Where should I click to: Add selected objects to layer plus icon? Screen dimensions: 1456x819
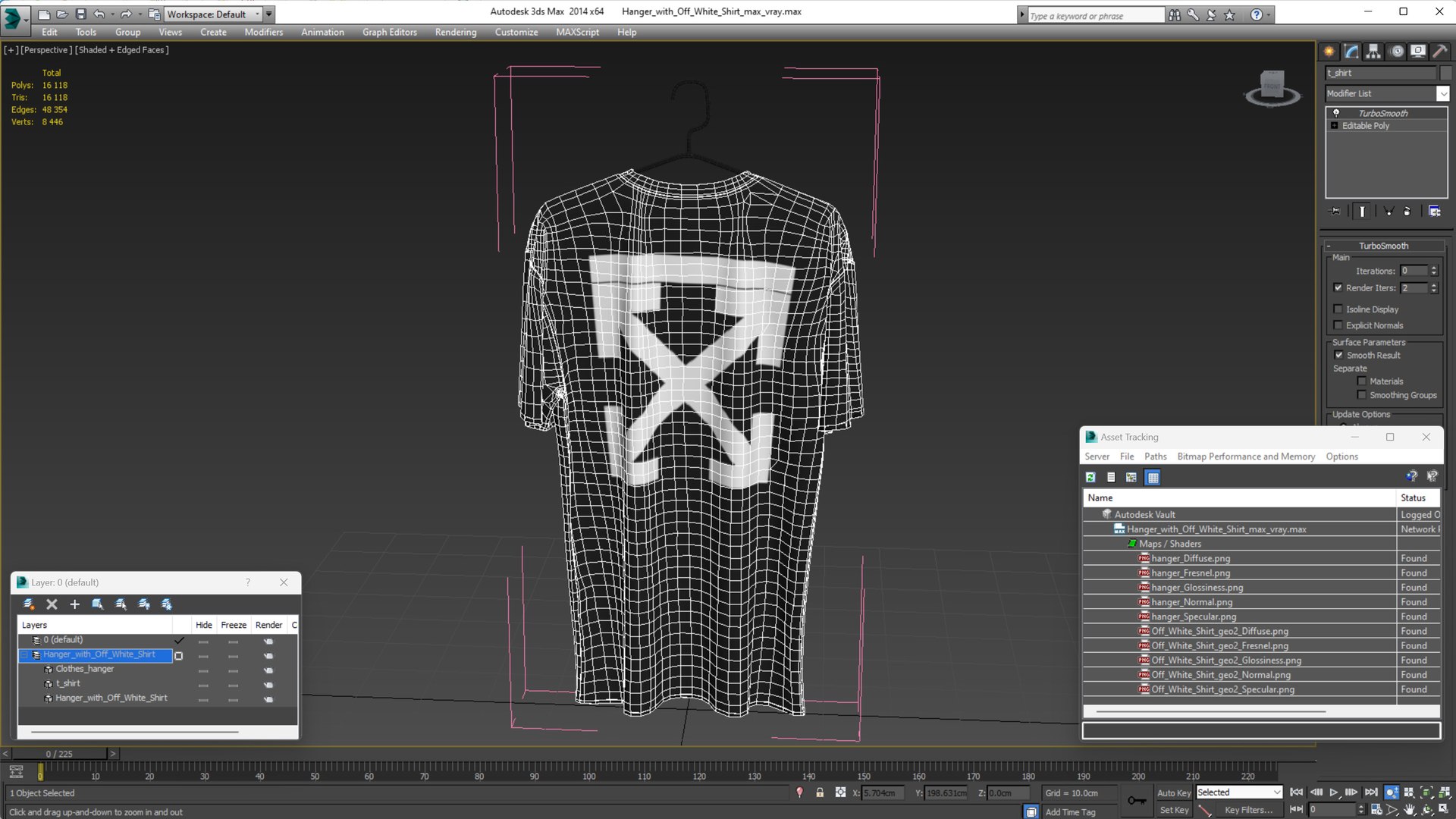click(x=74, y=604)
